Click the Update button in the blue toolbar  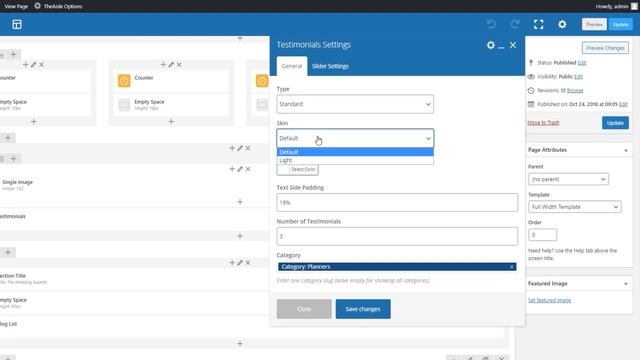tap(620, 24)
